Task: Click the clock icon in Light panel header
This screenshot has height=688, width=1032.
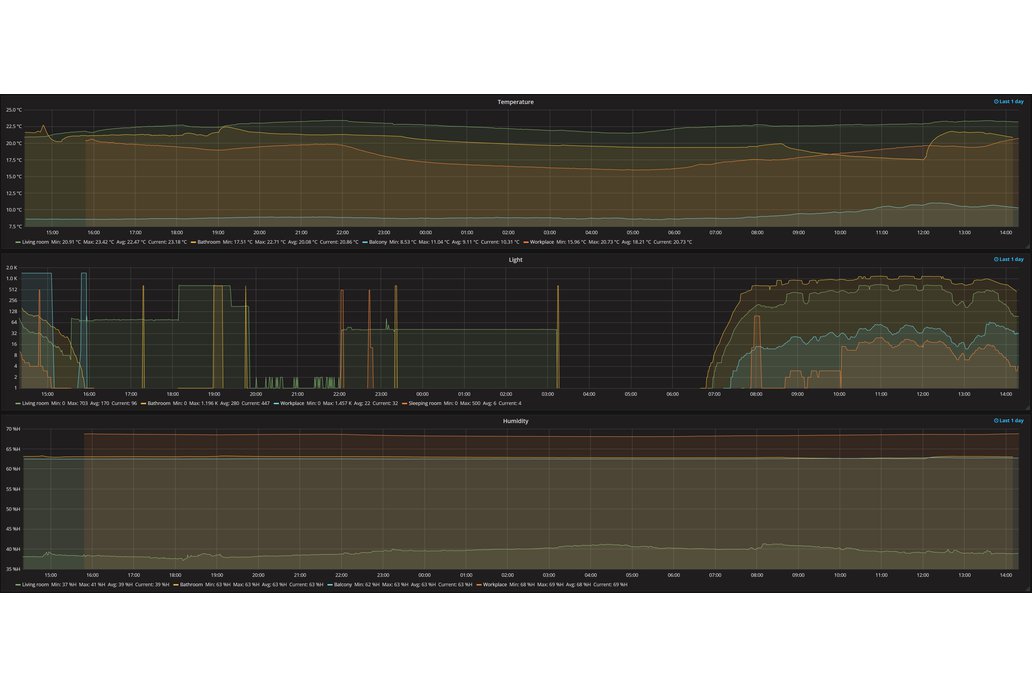Action: click(995, 259)
